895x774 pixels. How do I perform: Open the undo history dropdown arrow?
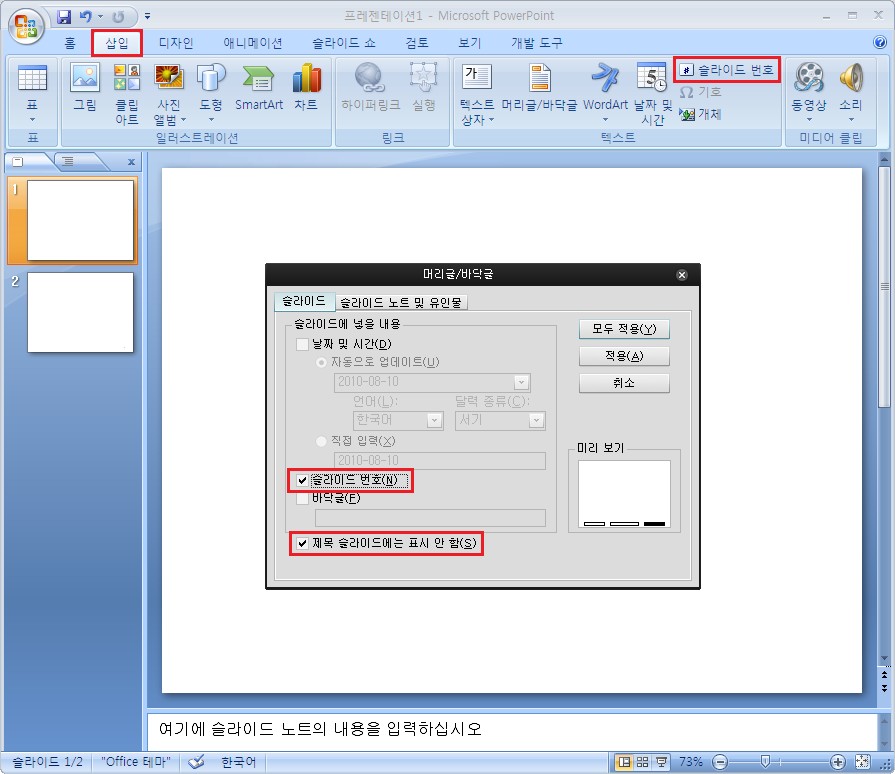pyautogui.click(x=100, y=17)
